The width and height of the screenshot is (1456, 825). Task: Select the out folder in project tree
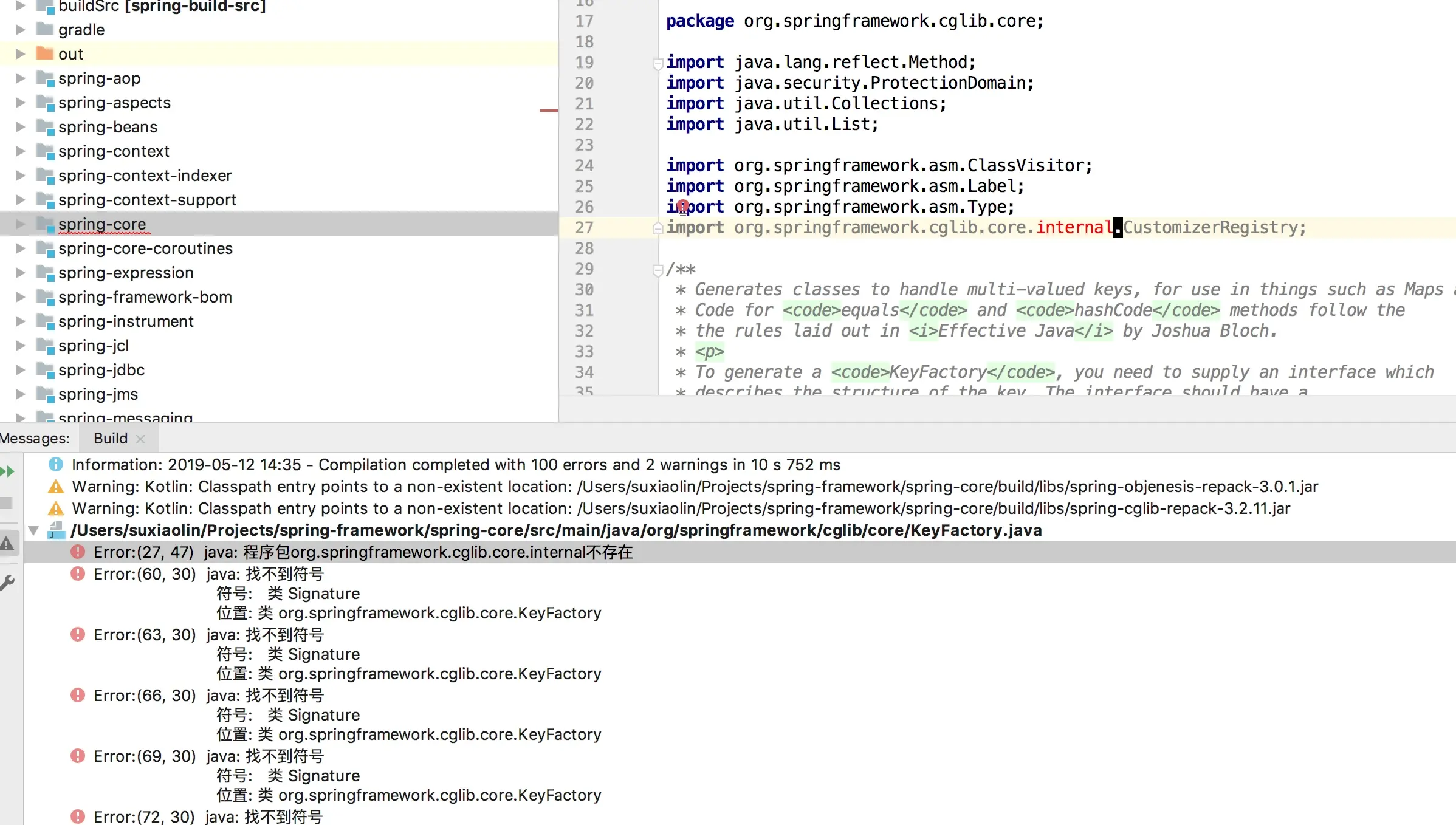70,54
